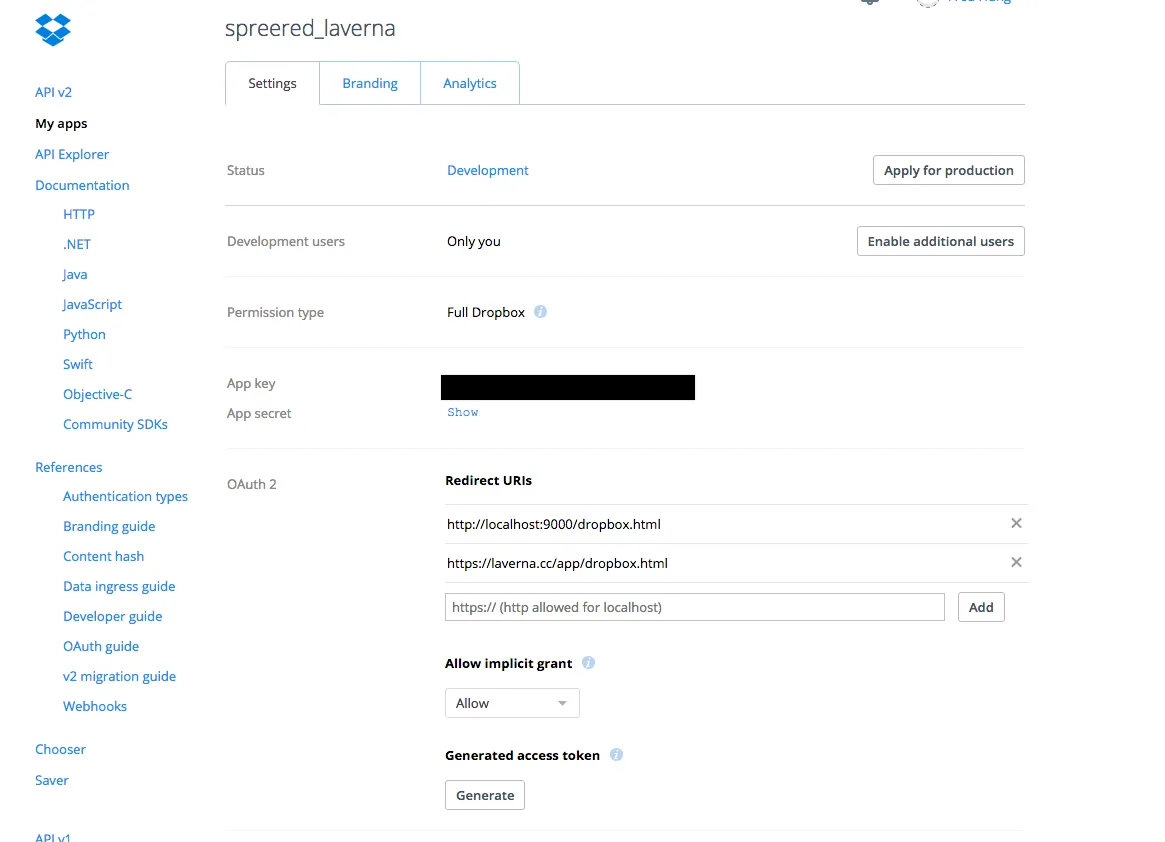Click the Dropbox logo icon
Screen dimensions: 1165x842
coord(53,29)
